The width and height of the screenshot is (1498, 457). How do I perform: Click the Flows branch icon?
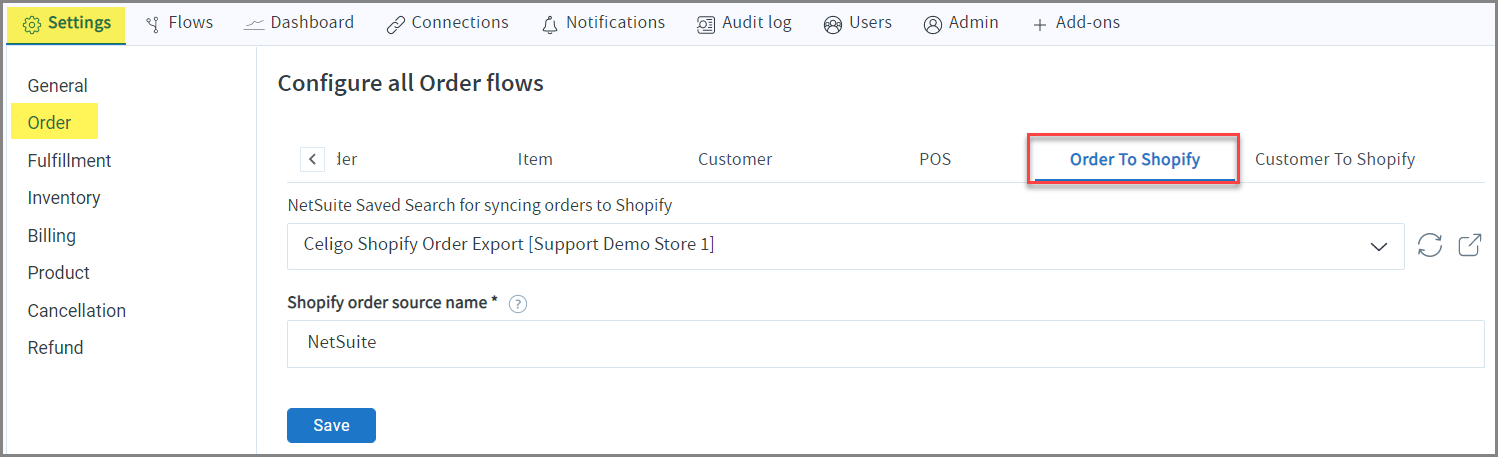click(x=153, y=24)
